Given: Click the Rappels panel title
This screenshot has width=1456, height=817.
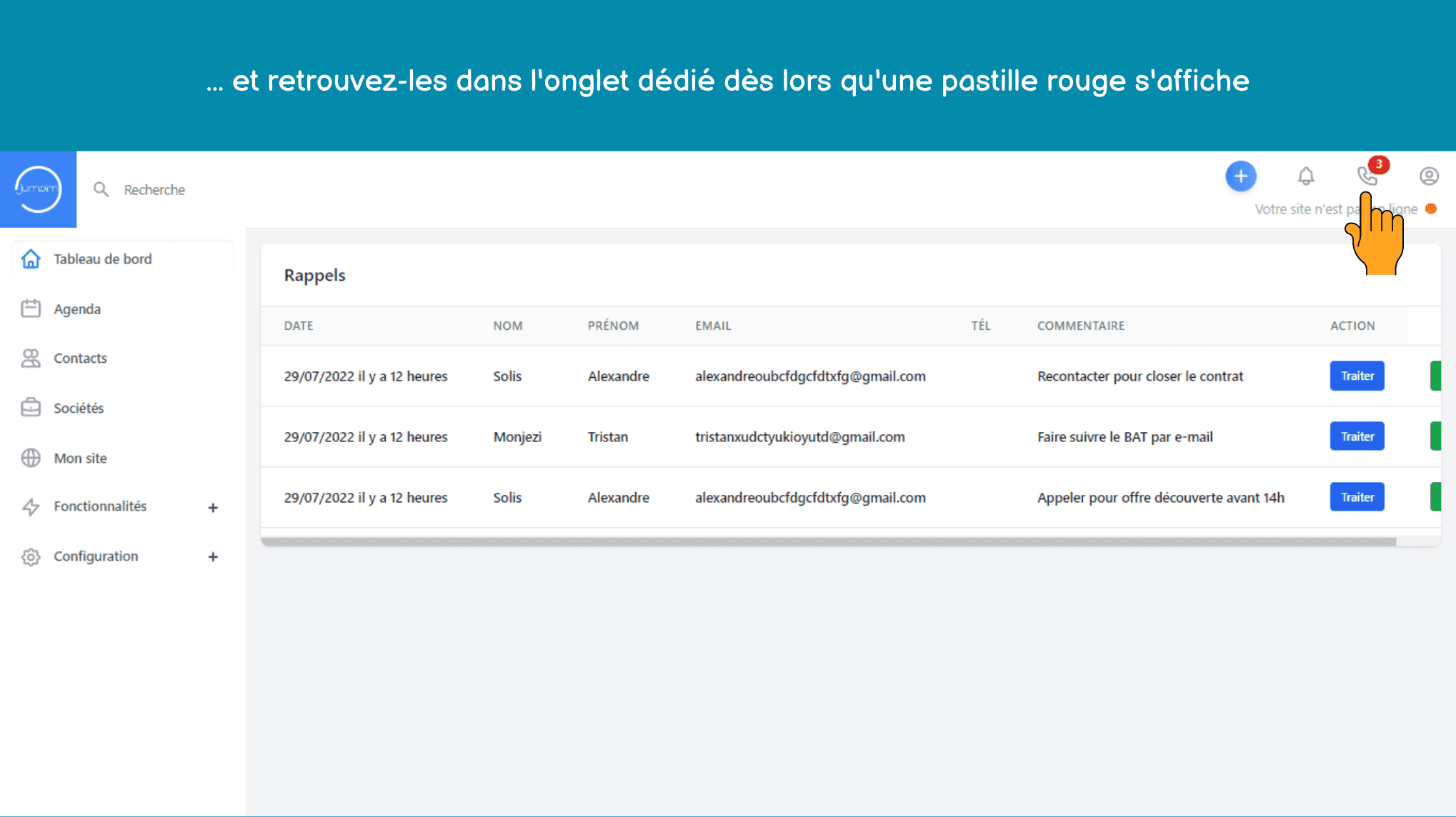Looking at the screenshot, I should [x=314, y=275].
